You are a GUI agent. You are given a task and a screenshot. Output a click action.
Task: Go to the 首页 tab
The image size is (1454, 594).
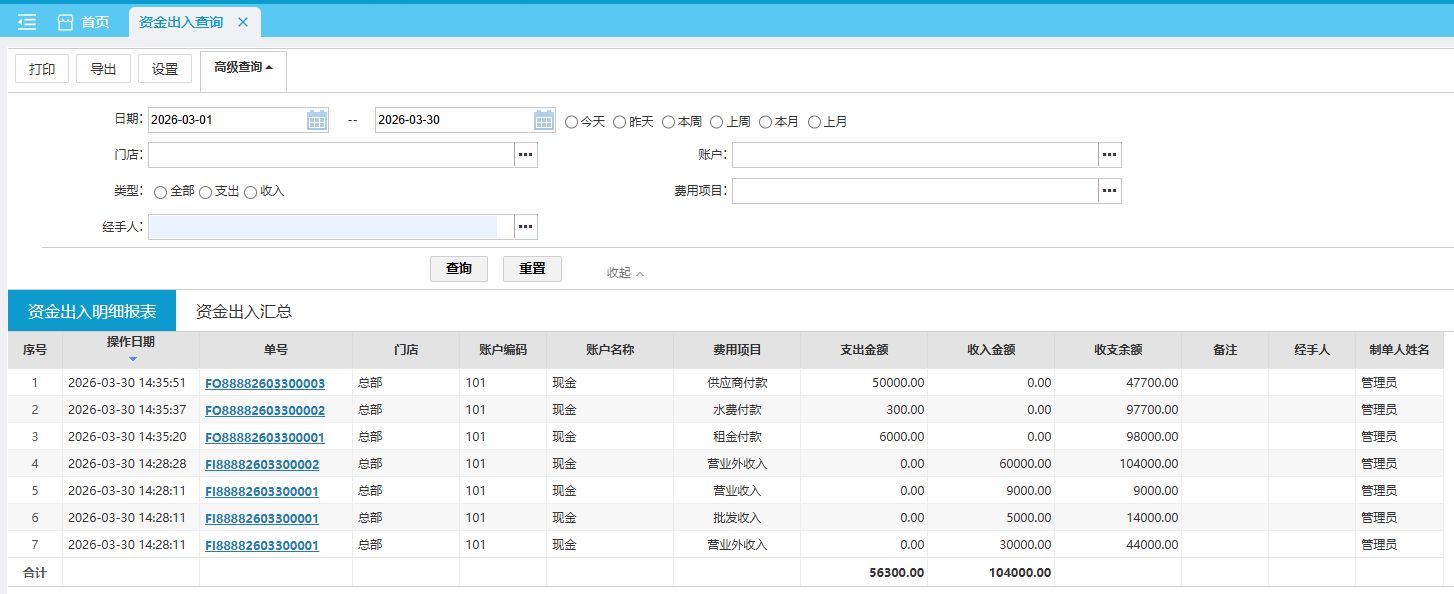click(83, 22)
